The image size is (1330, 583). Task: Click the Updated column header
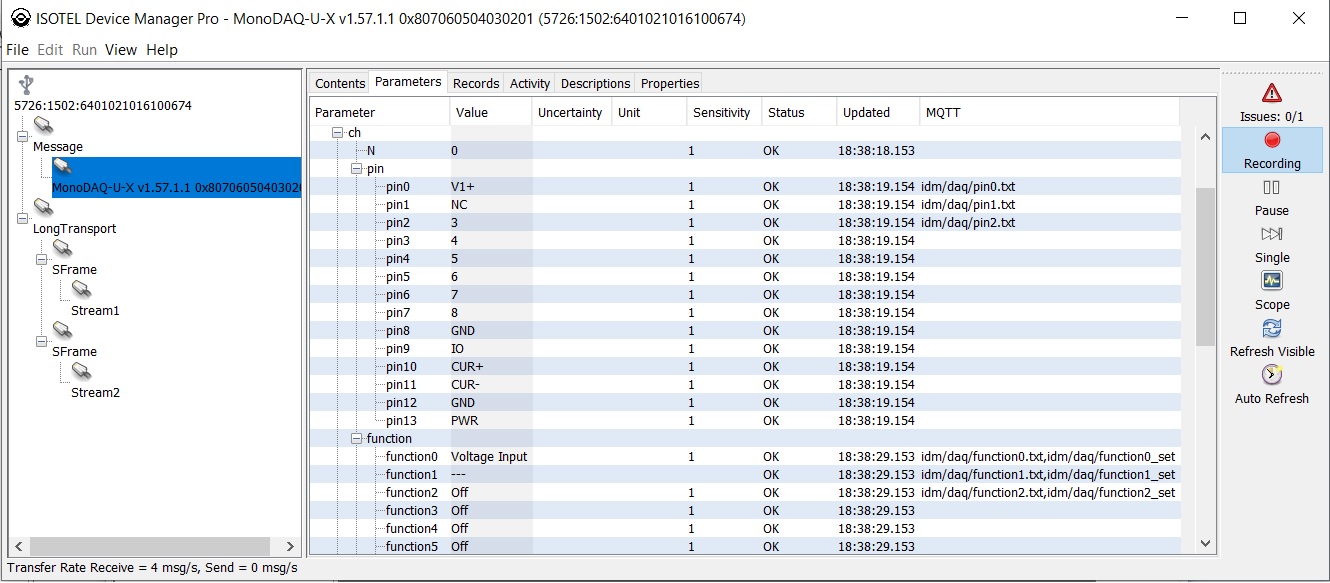click(x=878, y=113)
